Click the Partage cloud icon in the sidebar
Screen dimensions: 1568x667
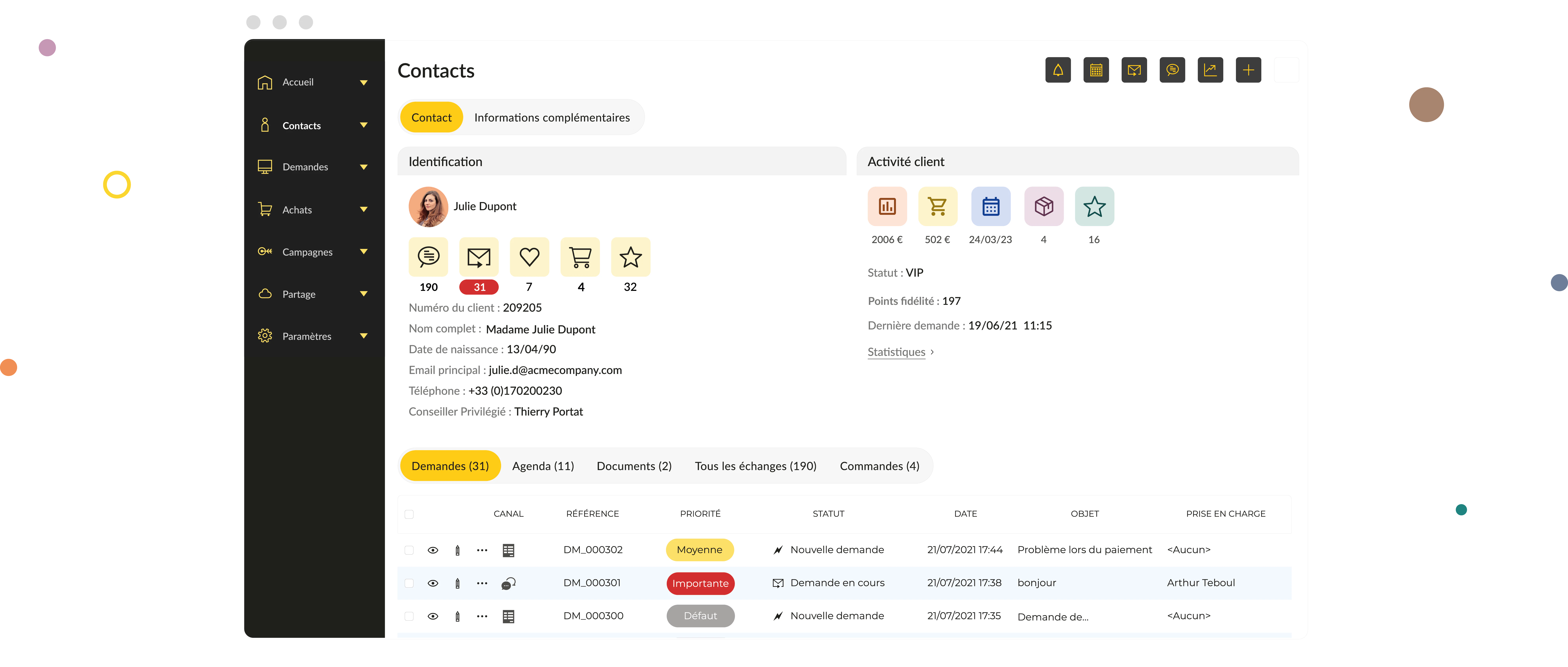(x=265, y=294)
